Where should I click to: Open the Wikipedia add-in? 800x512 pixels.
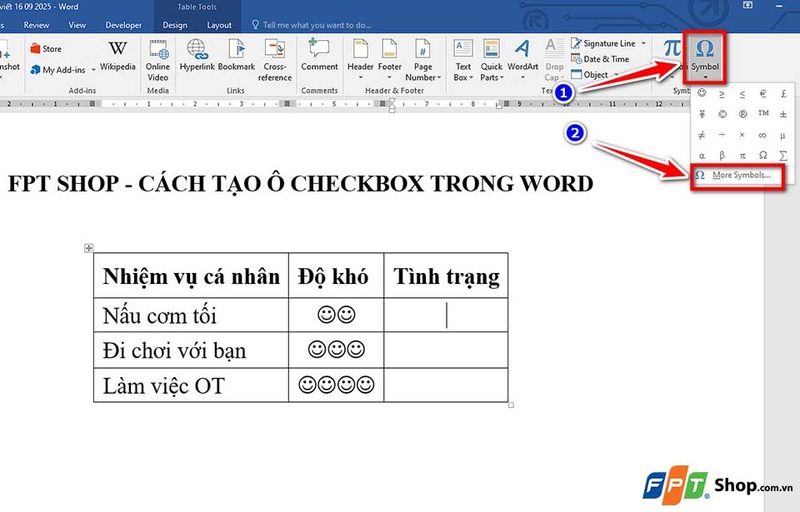(x=117, y=56)
